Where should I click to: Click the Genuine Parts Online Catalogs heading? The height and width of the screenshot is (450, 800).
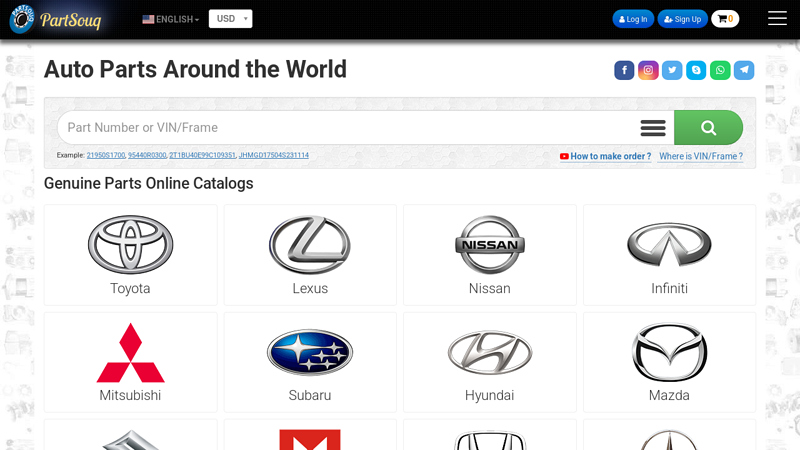pos(148,183)
